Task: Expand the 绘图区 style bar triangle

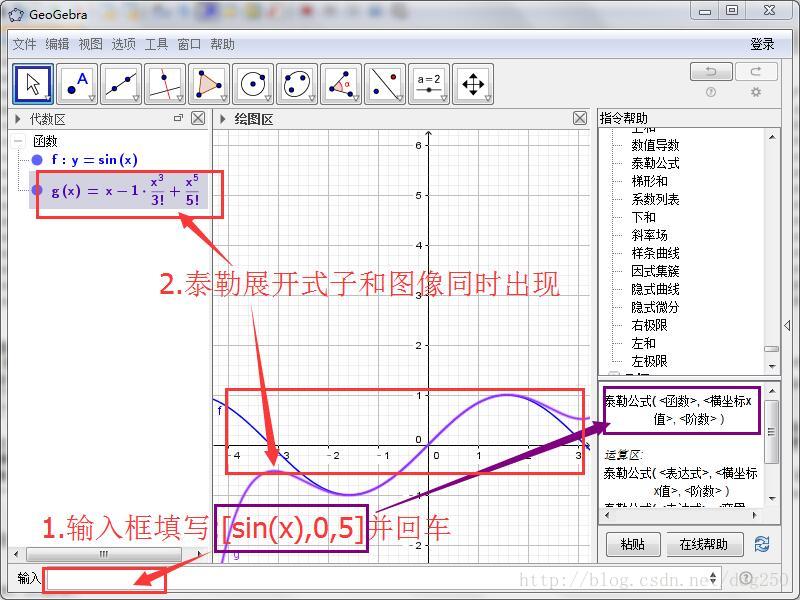Action: click(x=222, y=119)
